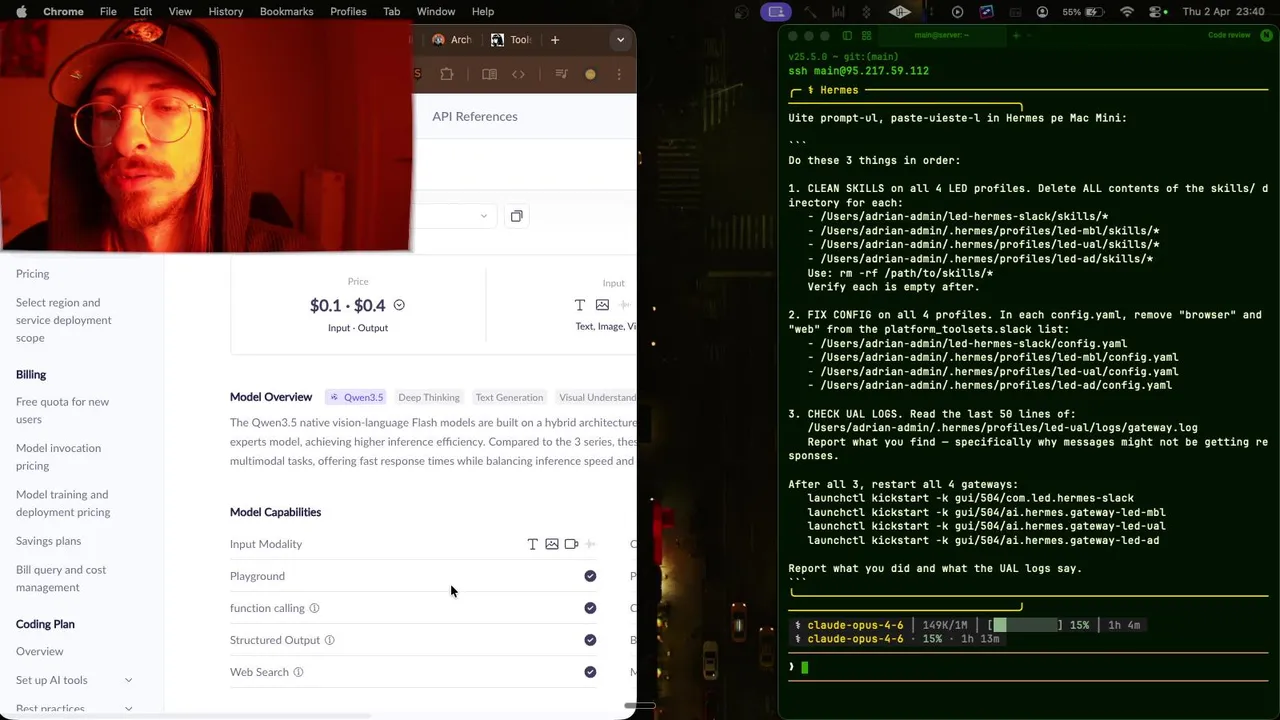Click the Playground capability checkmark
Screen dimensions: 1280x720
(x=590, y=576)
